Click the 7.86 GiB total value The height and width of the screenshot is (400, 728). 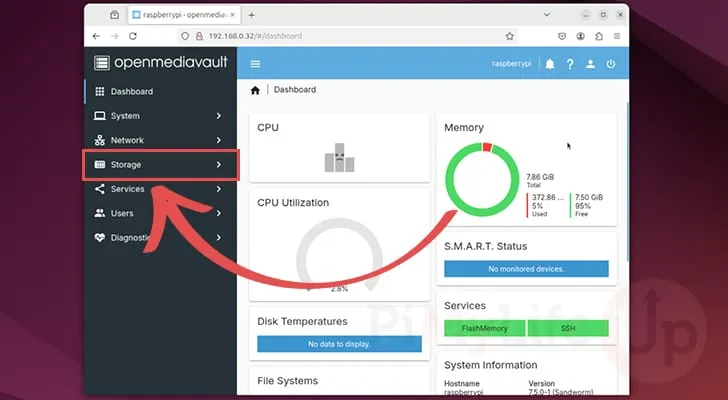540,177
